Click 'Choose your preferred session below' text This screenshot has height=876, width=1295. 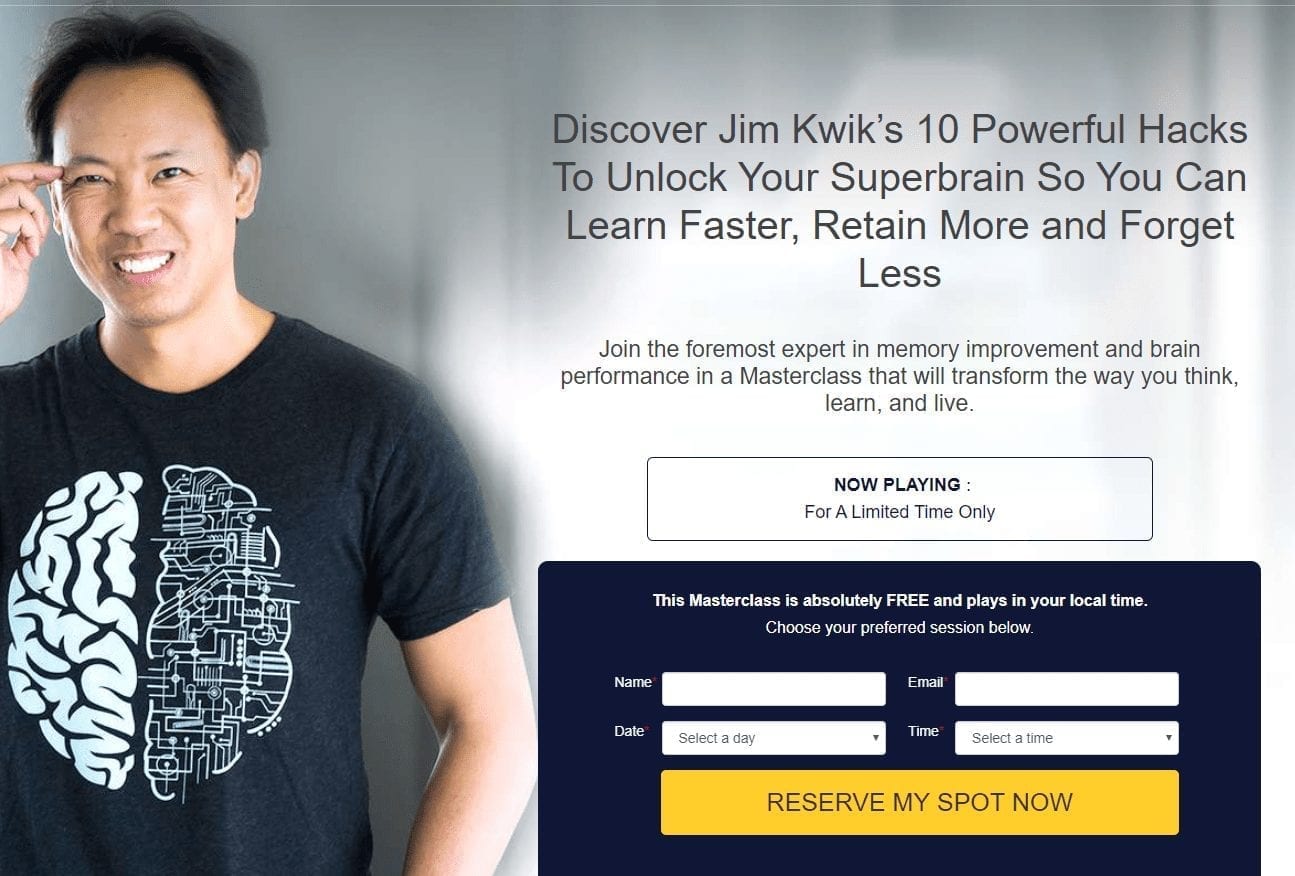[900, 628]
